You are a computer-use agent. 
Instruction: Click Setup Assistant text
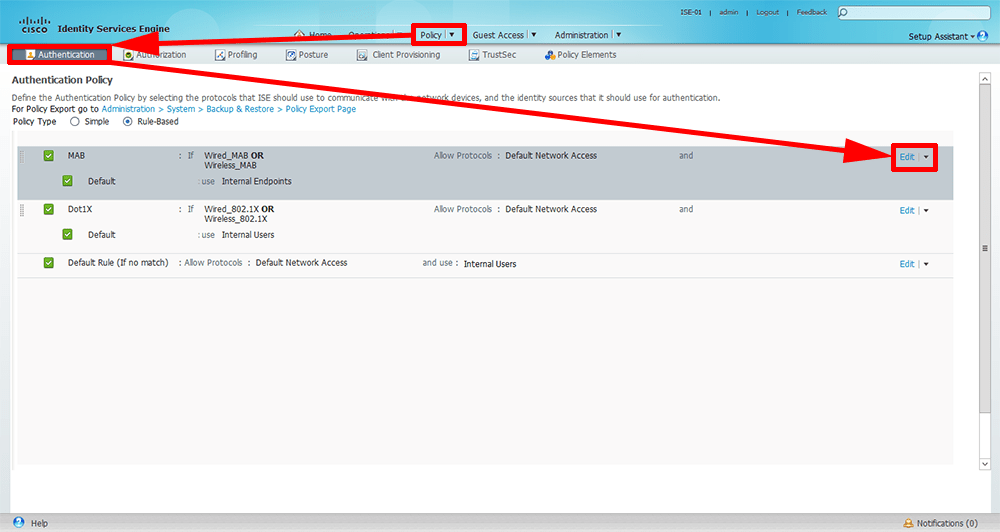(938, 37)
